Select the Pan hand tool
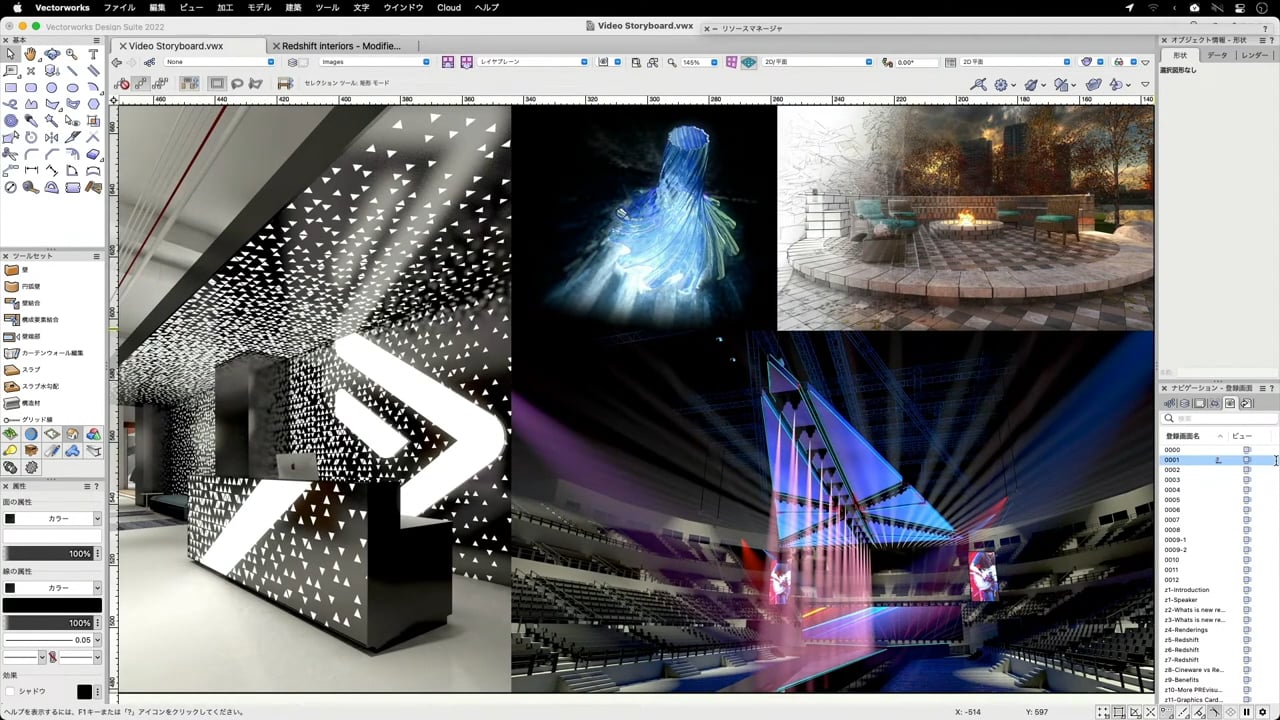The height and width of the screenshot is (720, 1280). pos(31,54)
